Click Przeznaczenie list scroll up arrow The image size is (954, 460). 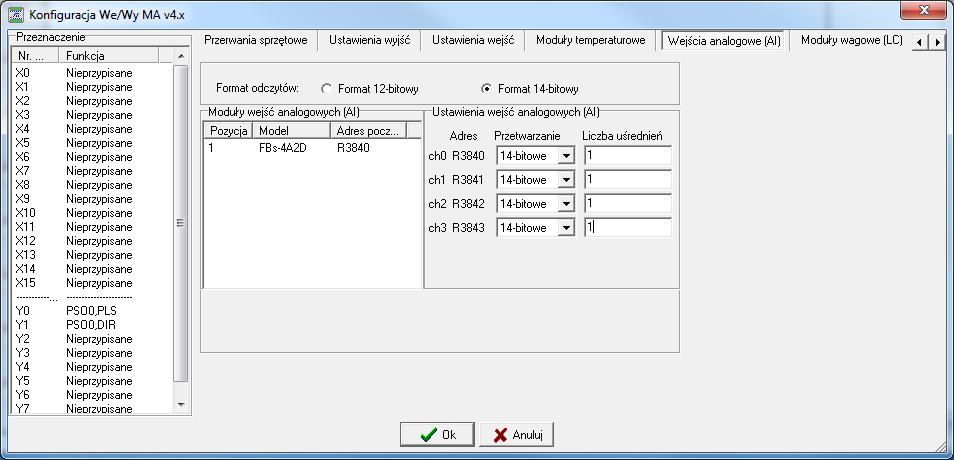[x=180, y=56]
